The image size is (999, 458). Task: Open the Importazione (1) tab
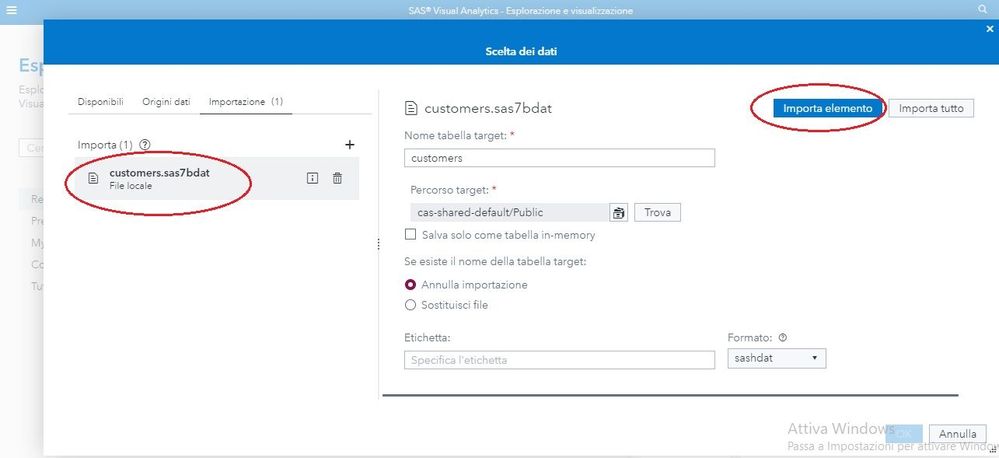click(x=245, y=102)
